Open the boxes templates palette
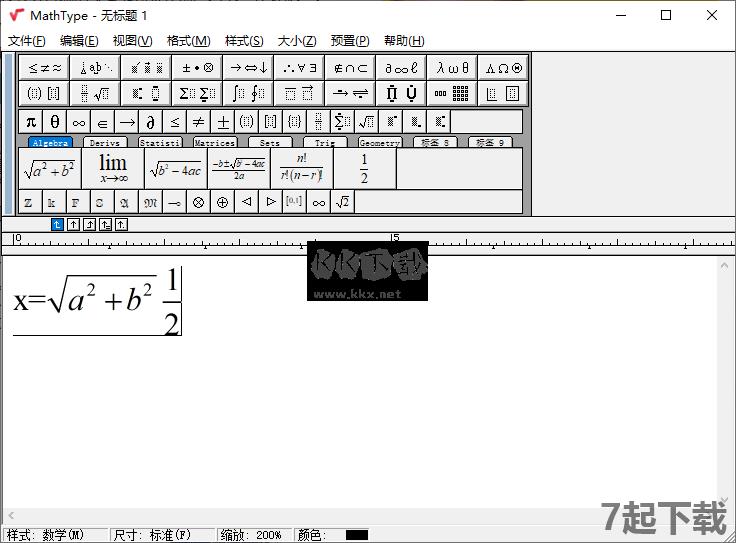This screenshot has width=736, height=543. 503,93
